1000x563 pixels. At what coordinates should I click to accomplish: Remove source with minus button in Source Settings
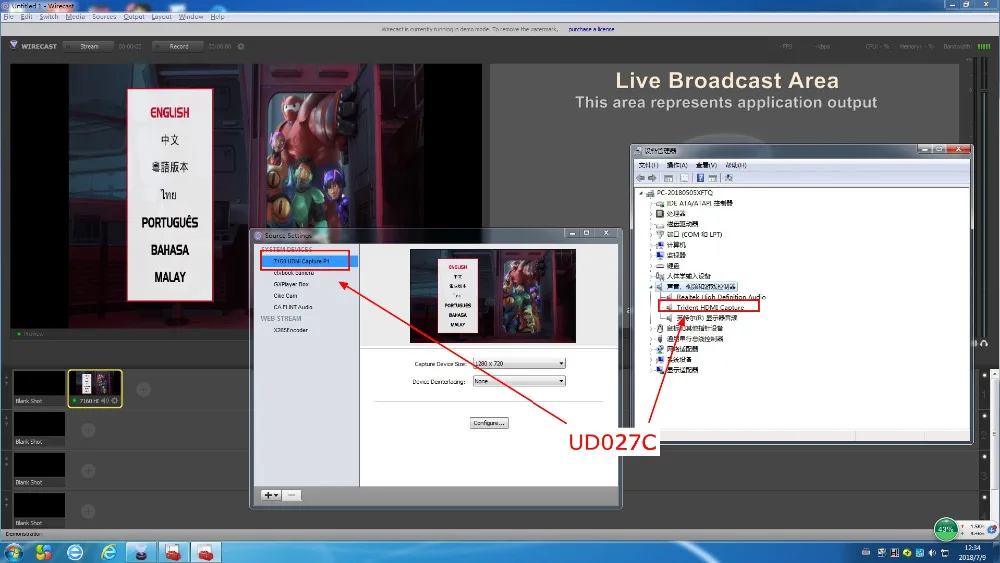291,495
